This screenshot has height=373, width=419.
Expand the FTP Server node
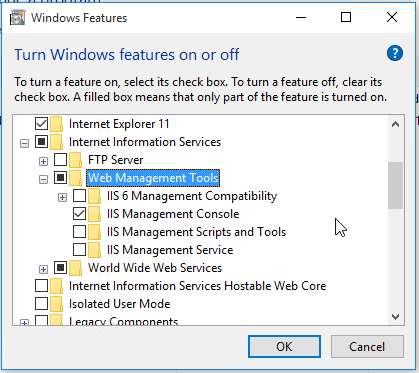[43, 162]
